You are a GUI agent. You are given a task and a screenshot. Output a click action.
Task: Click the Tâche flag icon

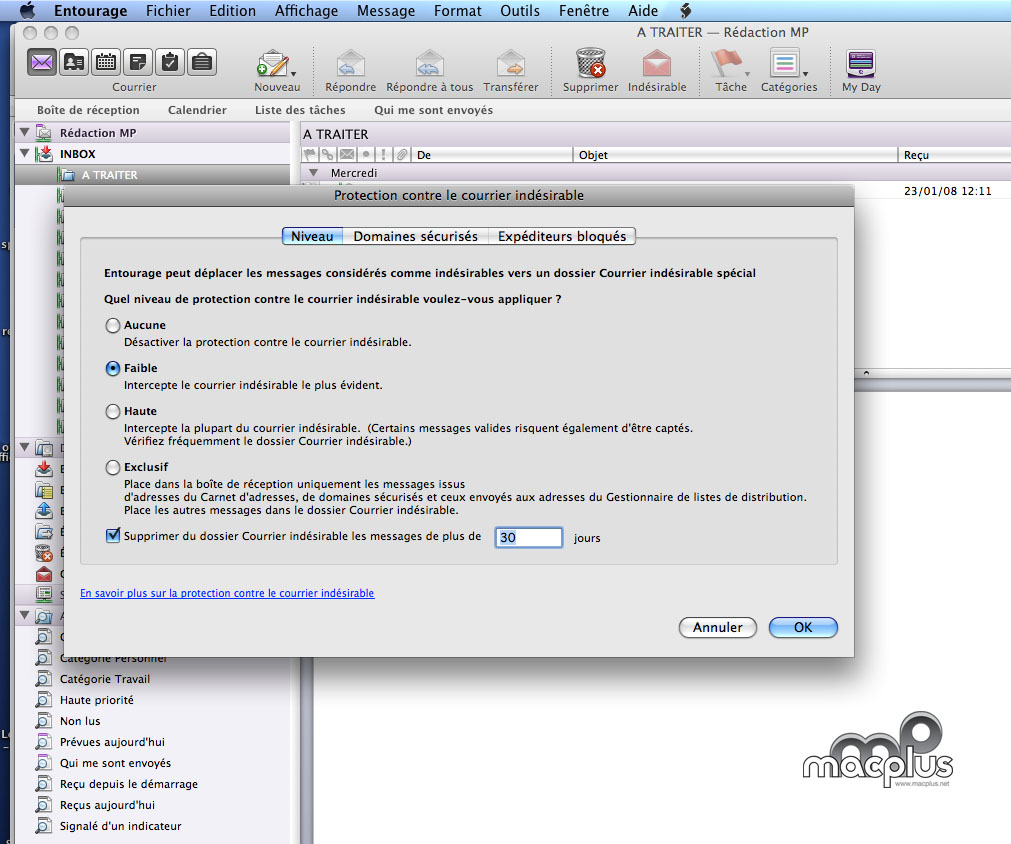pos(726,63)
